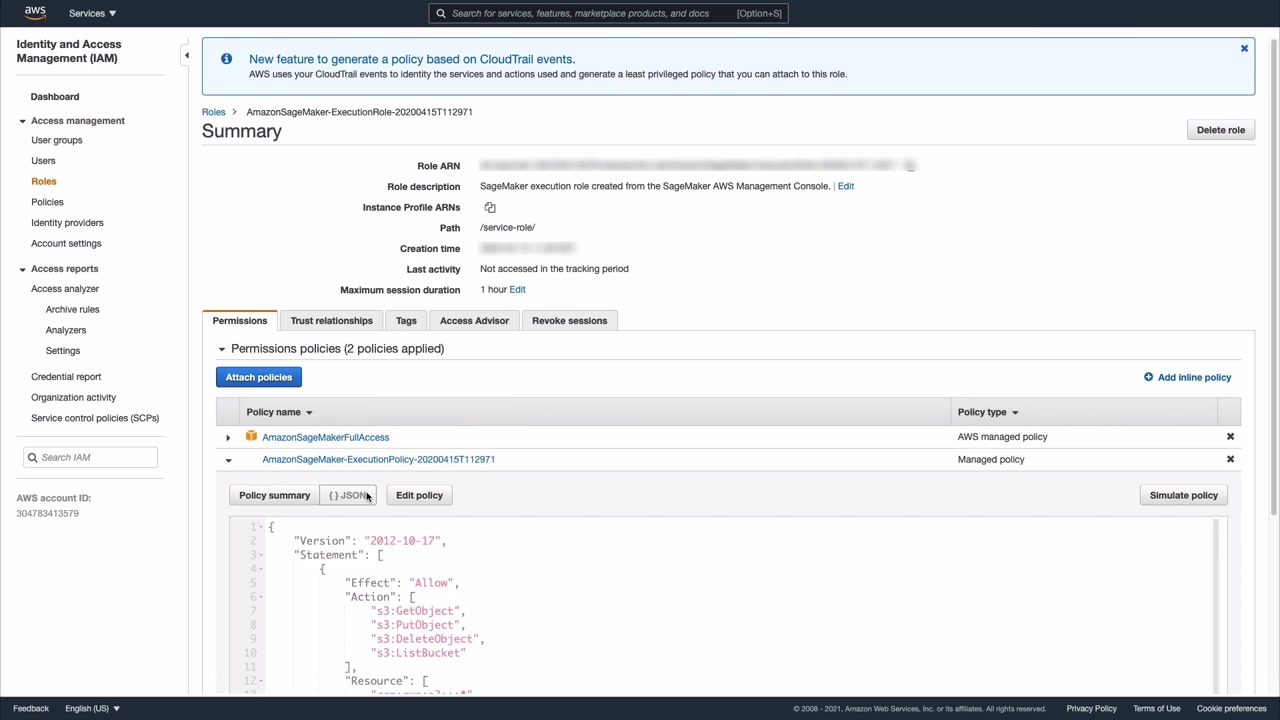The height and width of the screenshot is (720, 1280).
Task: Open Access analyzer in the sidebar
Action: [x=65, y=289]
